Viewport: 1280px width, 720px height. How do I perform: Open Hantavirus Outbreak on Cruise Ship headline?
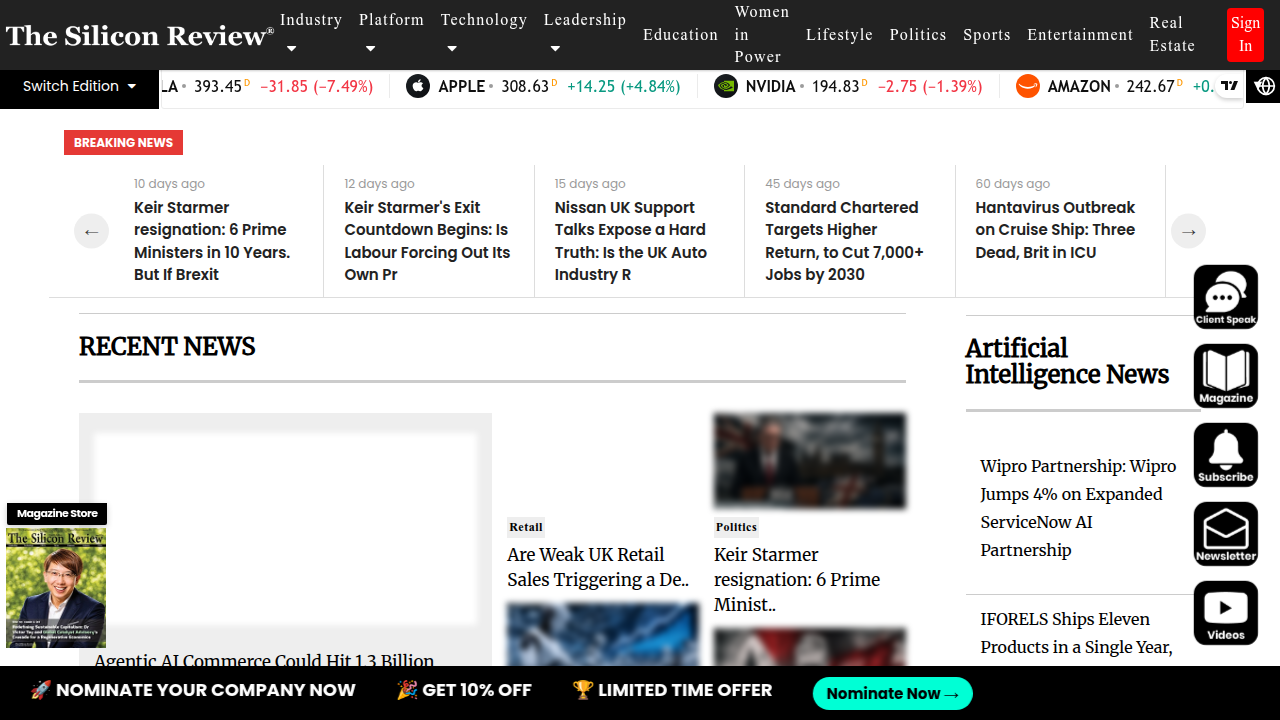coord(1055,230)
